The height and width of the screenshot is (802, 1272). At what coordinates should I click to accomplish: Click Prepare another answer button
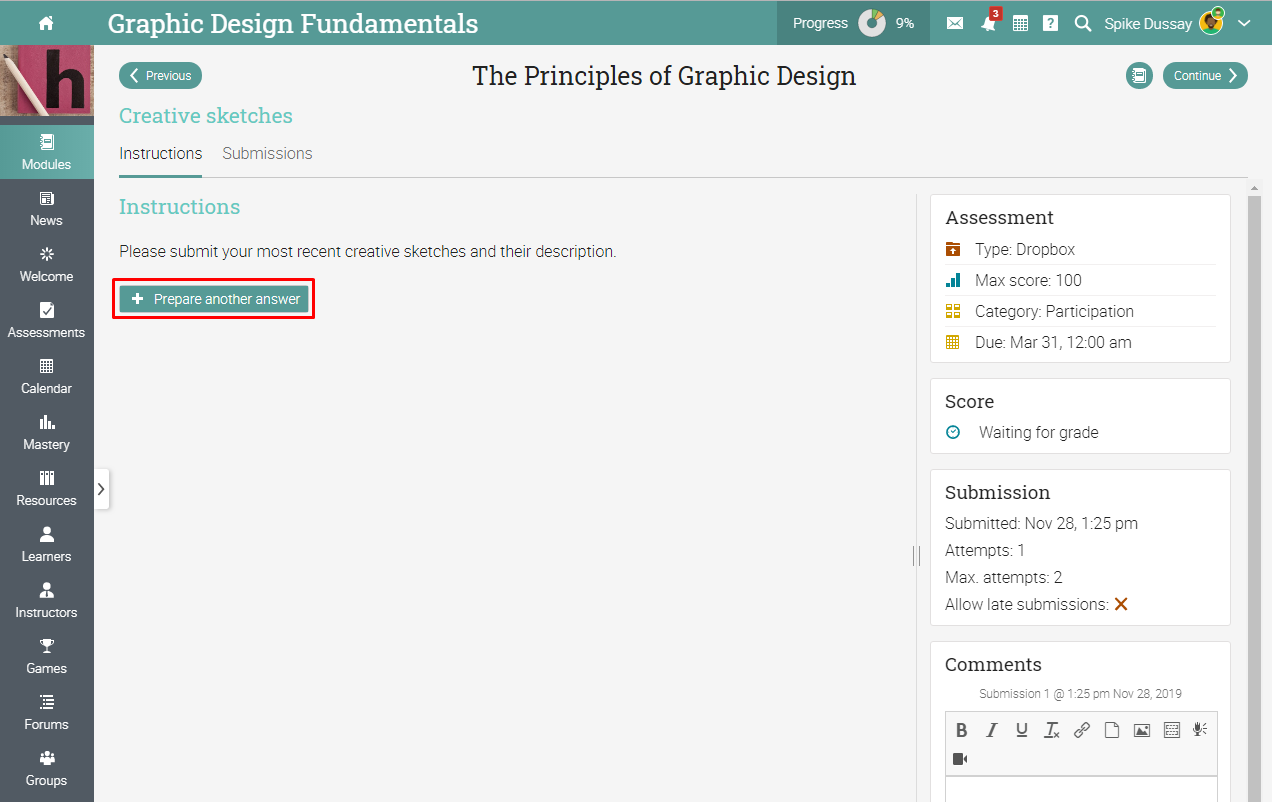(x=214, y=299)
